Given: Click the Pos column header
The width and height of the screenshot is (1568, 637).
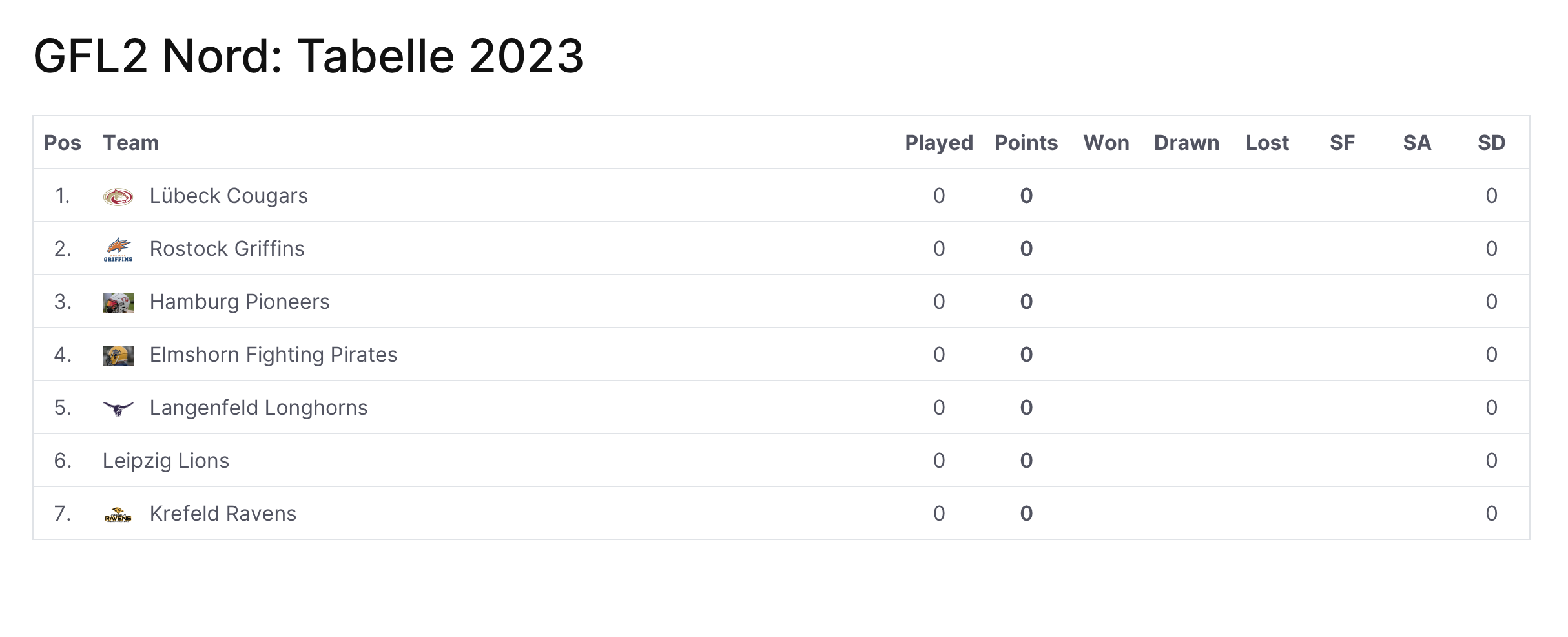Looking at the screenshot, I should click(x=63, y=143).
